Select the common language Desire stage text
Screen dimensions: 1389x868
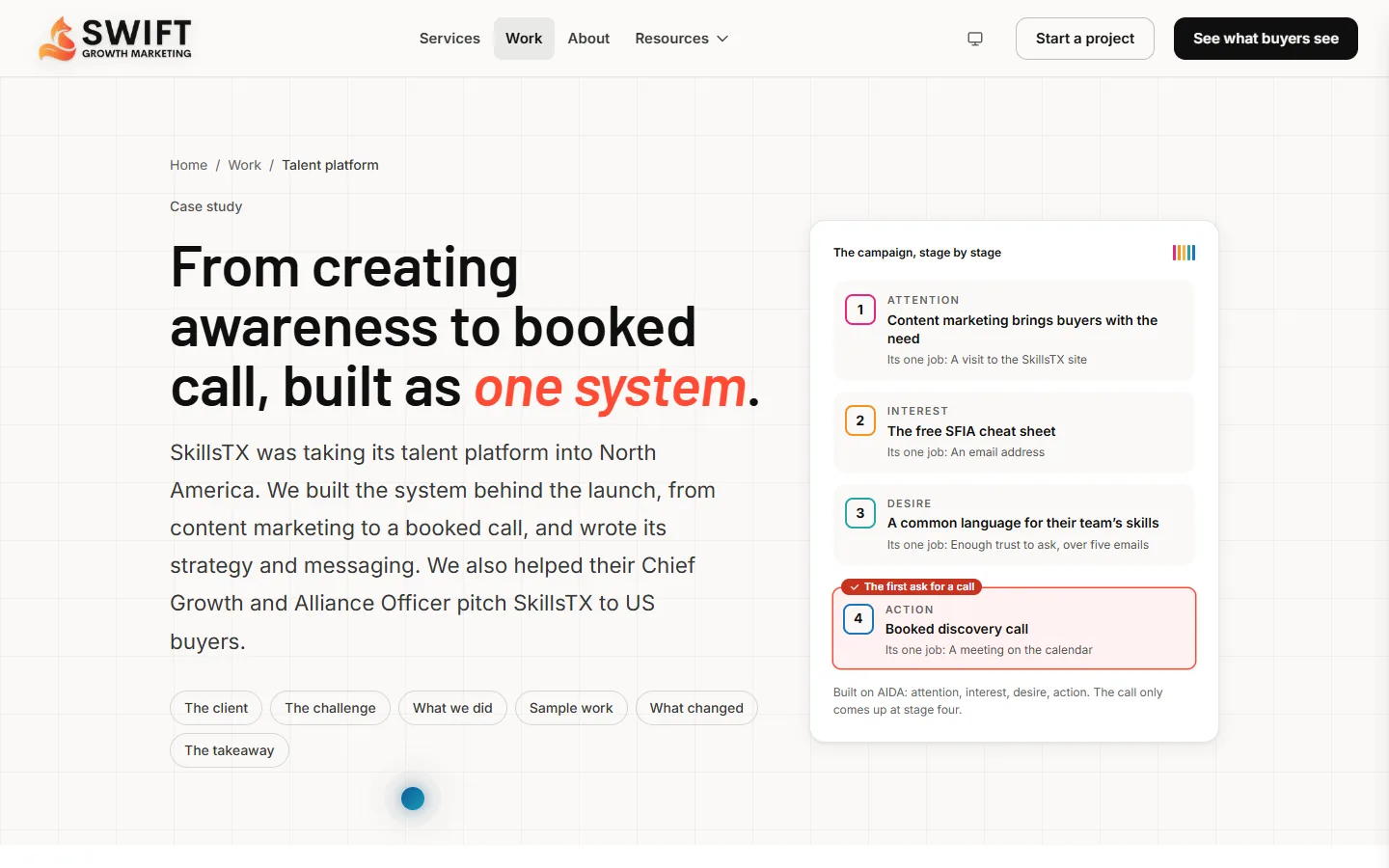click(1023, 523)
